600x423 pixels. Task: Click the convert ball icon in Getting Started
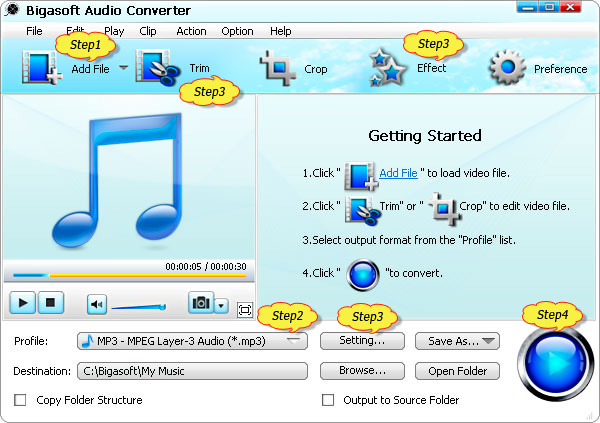pos(363,275)
